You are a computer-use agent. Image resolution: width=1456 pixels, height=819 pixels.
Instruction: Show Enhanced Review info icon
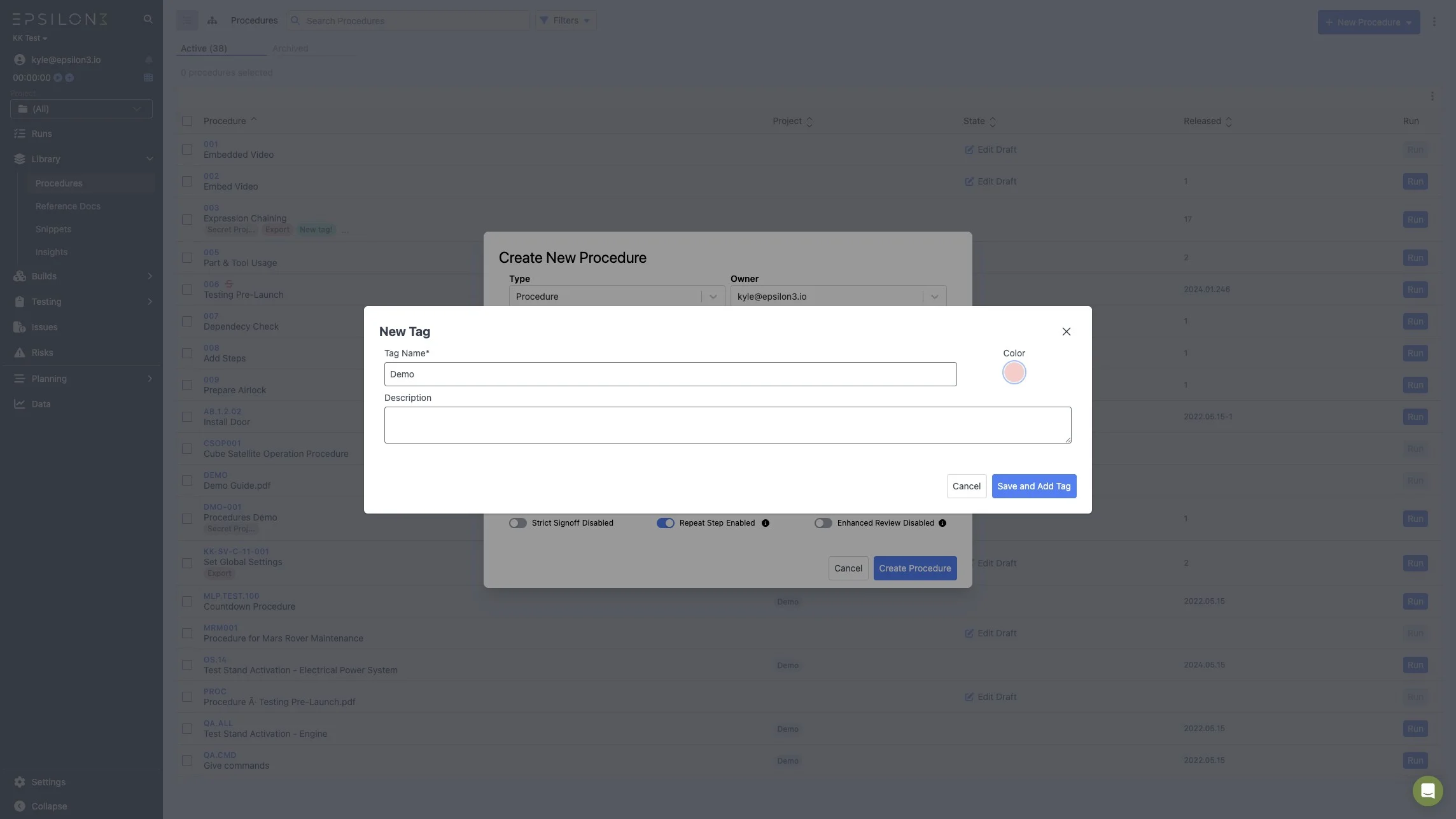(x=942, y=523)
